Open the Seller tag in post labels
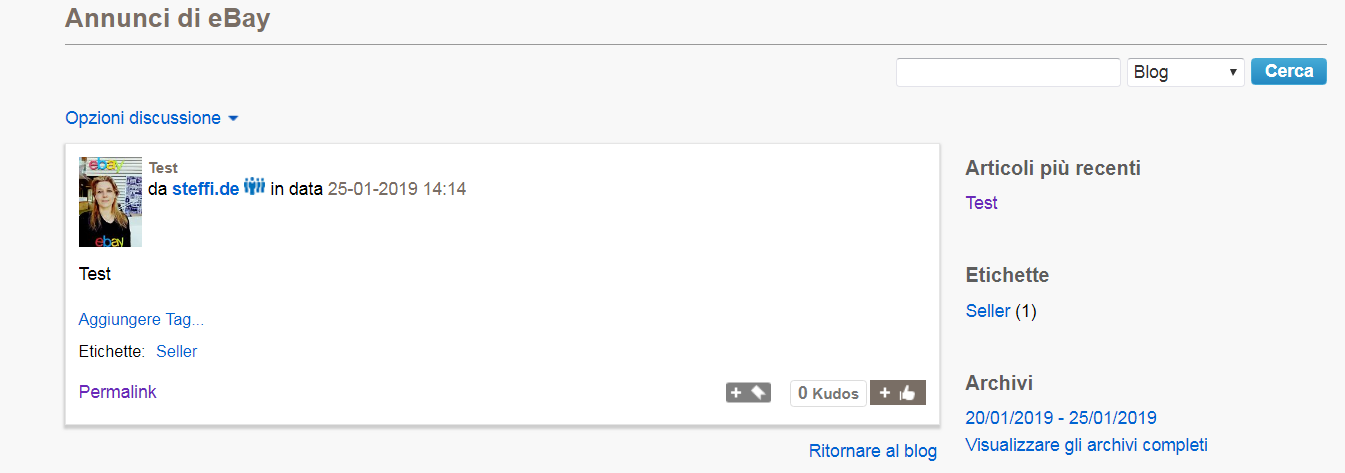The image size is (1345, 473). coord(176,351)
